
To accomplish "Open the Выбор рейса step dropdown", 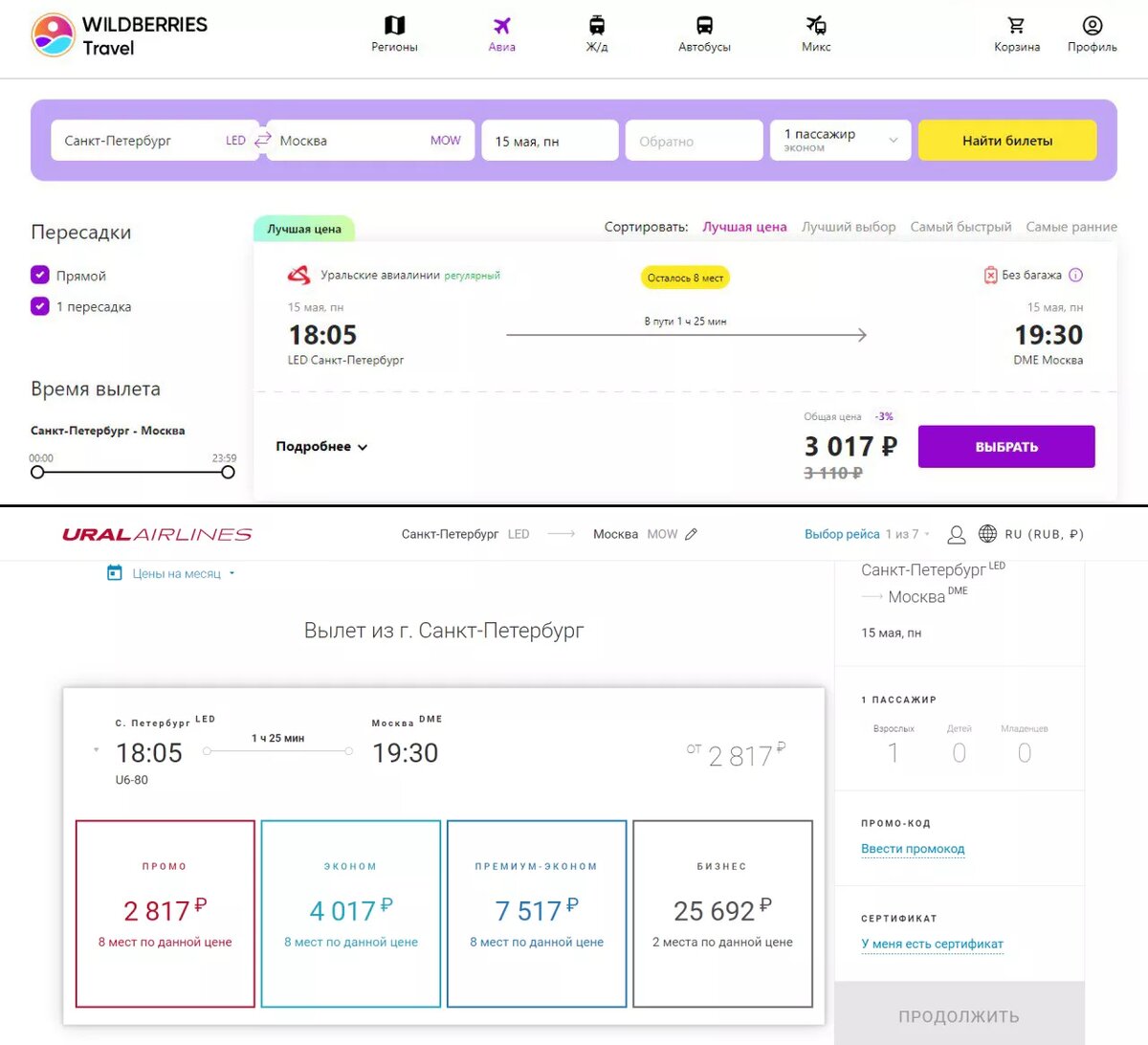I will 867,534.
